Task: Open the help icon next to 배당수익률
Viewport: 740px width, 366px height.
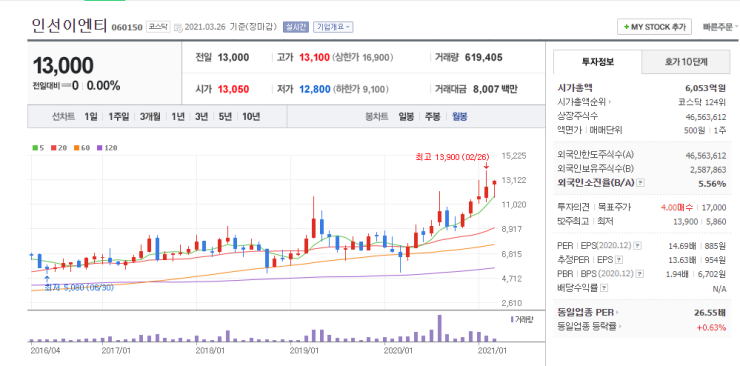Action: tap(604, 288)
